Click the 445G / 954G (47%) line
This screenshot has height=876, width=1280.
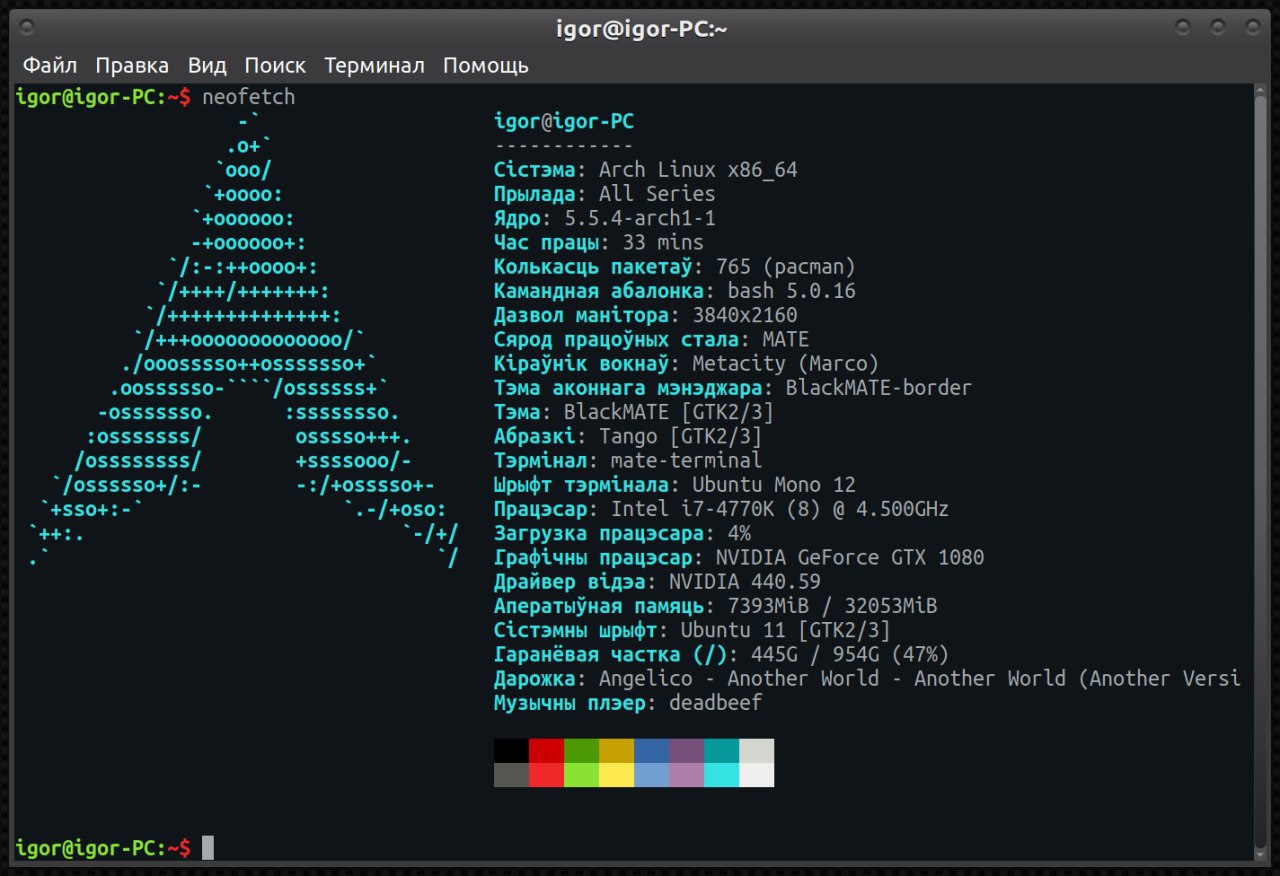pyautogui.click(x=722, y=654)
